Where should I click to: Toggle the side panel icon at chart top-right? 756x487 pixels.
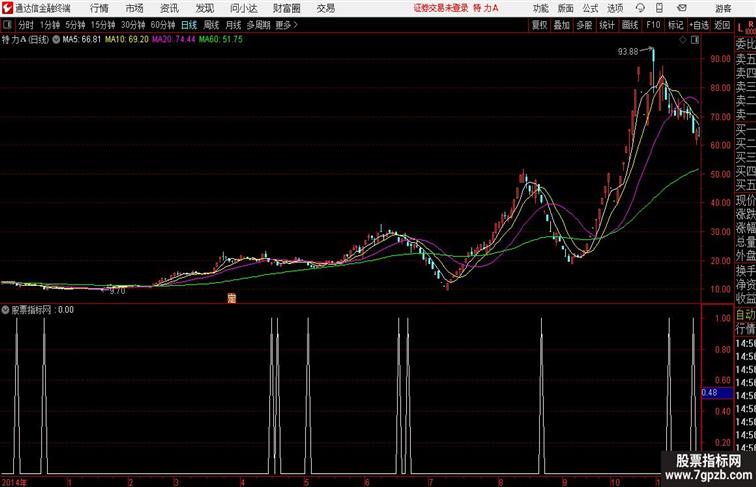(695, 40)
